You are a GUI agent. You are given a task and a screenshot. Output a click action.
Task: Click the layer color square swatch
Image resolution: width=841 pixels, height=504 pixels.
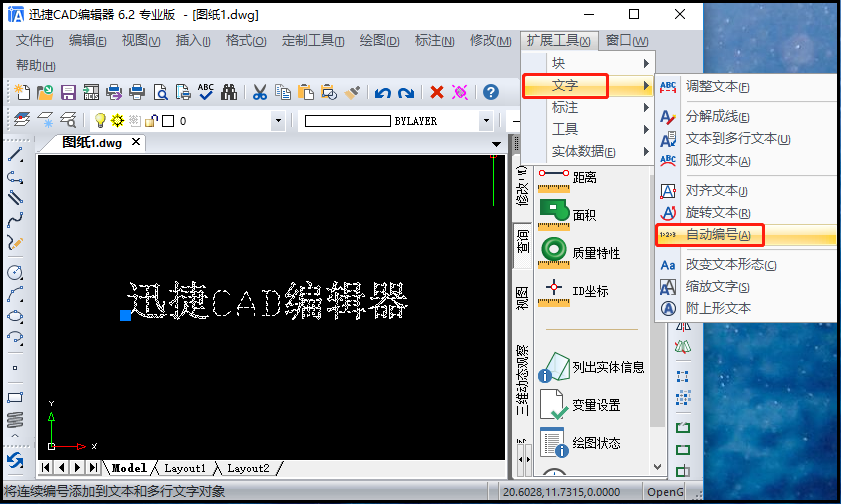pos(168,121)
